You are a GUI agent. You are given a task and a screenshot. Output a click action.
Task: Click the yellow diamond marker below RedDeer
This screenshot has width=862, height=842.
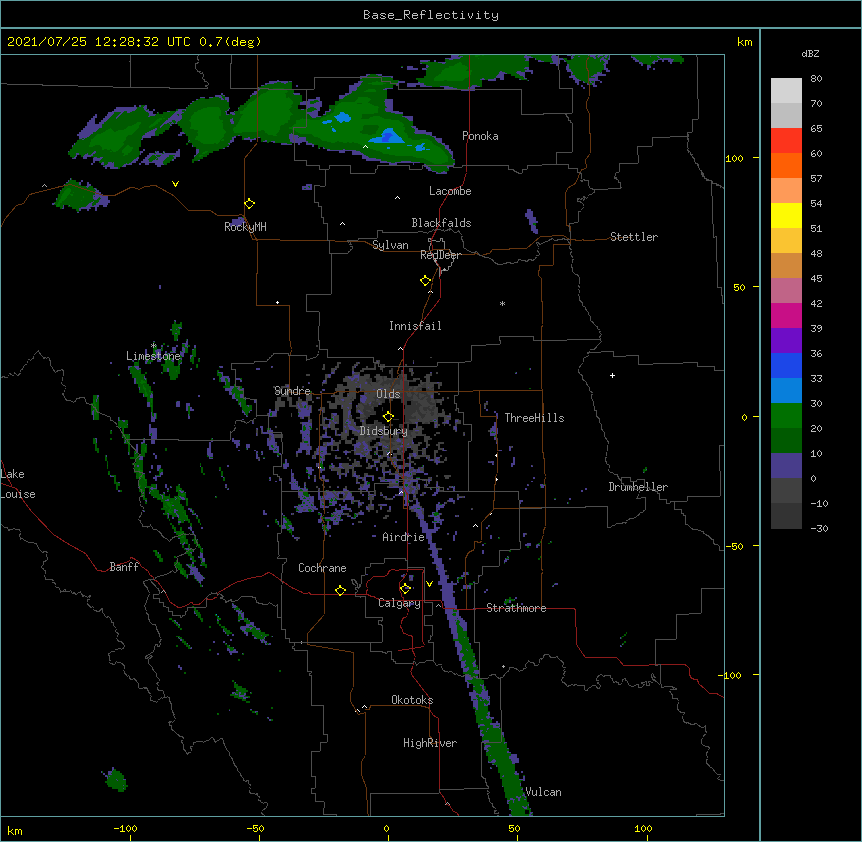coord(425,281)
